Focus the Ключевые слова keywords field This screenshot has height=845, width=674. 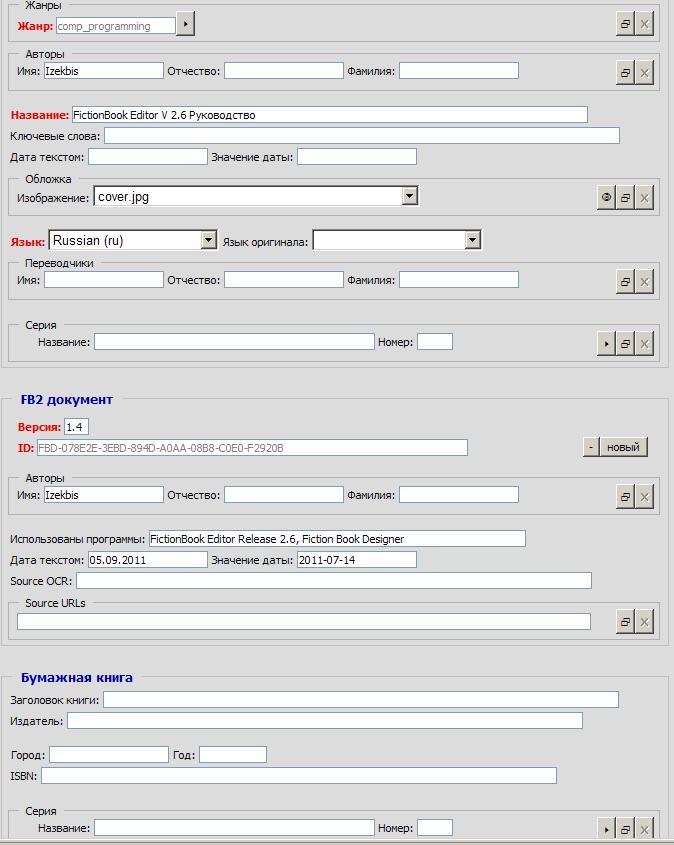pos(361,135)
